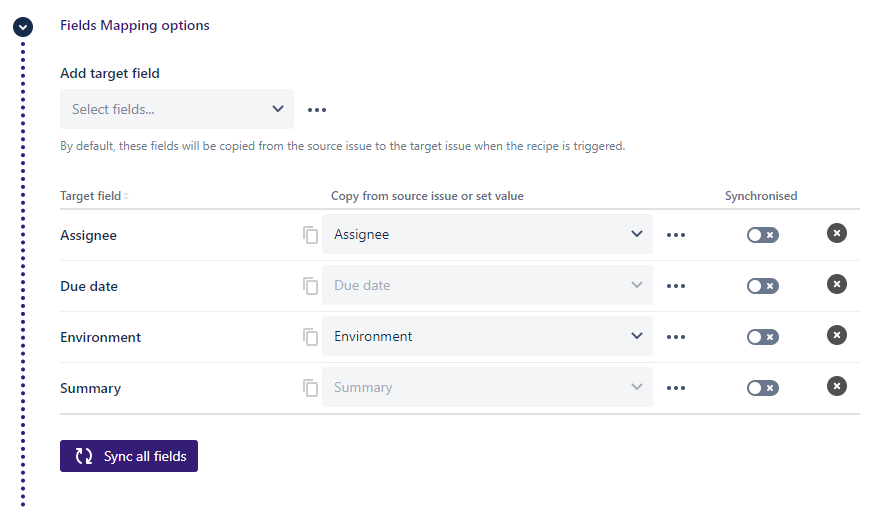Open more options for Summary row
The height and width of the screenshot is (526, 886).
pos(676,388)
